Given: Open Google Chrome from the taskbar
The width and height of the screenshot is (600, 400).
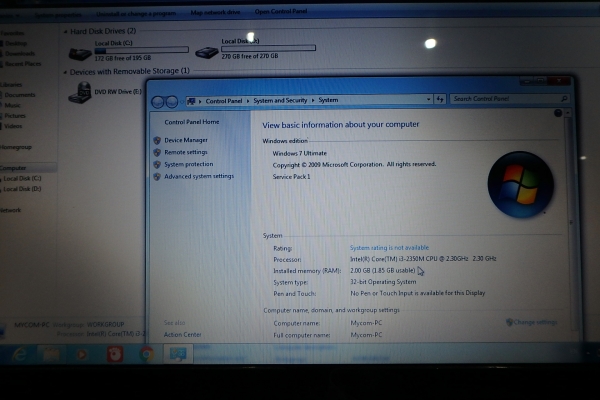Looking at the screenshot, I should pos(147,354).
